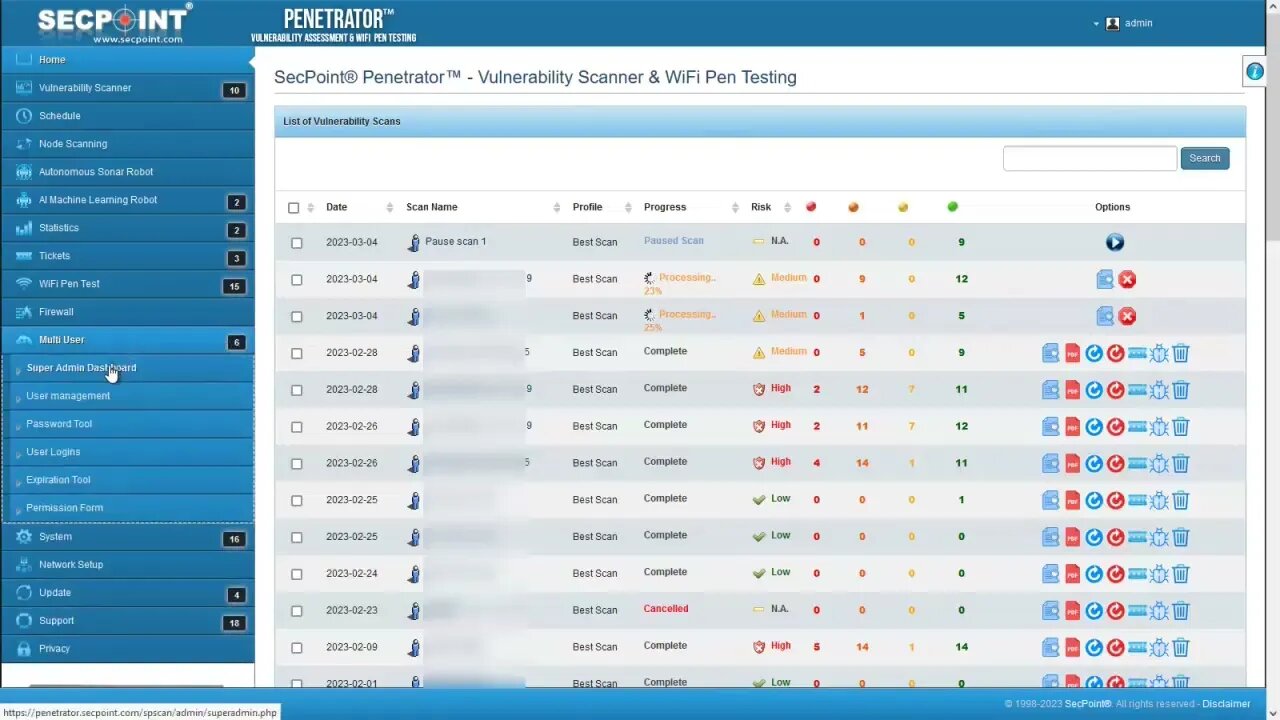Click the Home sidebar icon

(x=24, y=60)
